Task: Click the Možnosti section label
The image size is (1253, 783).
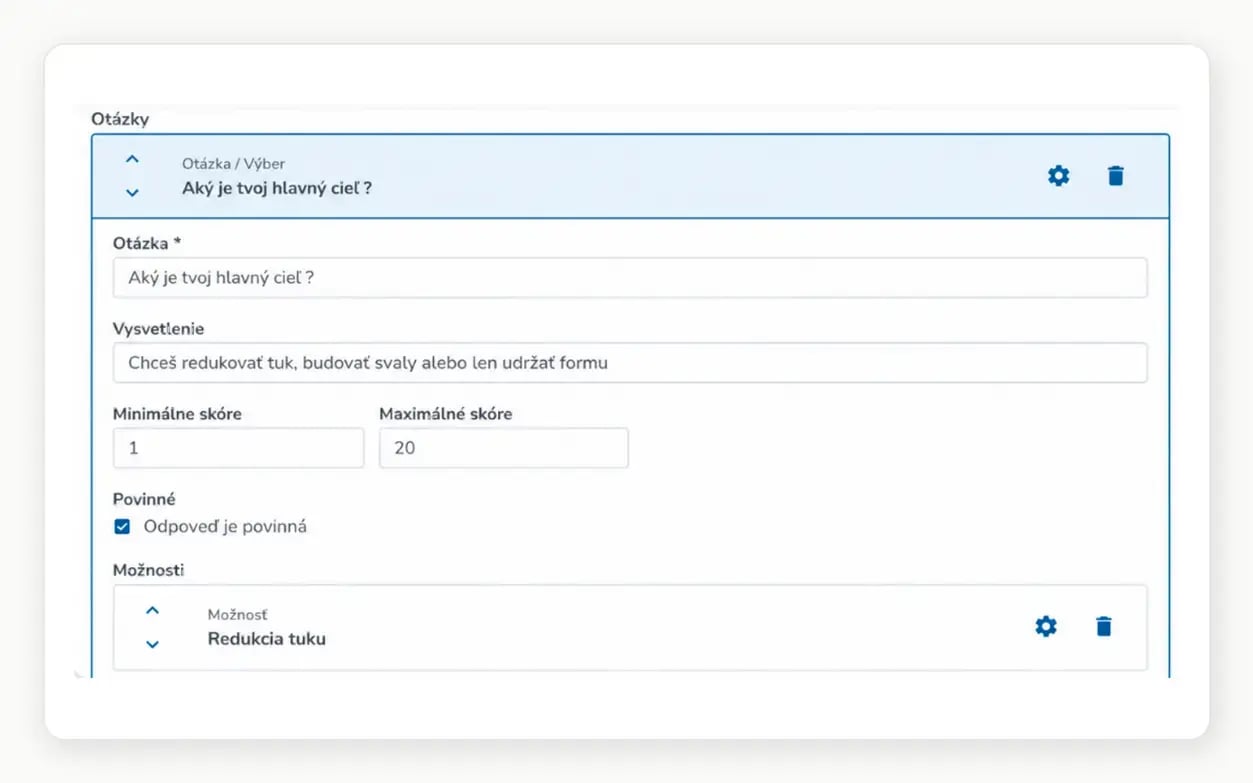Action: click(148, 570)
